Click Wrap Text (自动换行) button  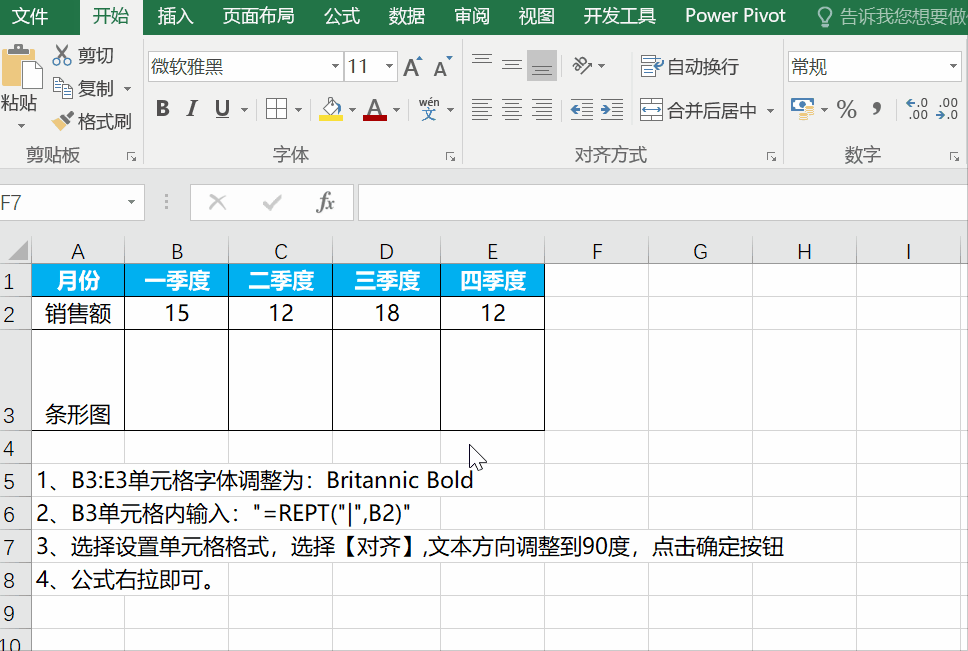pyautogui.click(x=690, y=66)
